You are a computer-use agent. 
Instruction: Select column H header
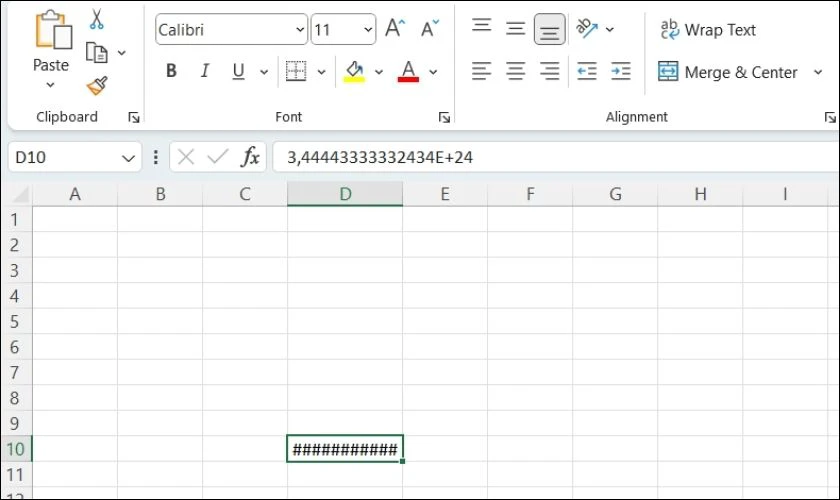click(x=700, y=194)
